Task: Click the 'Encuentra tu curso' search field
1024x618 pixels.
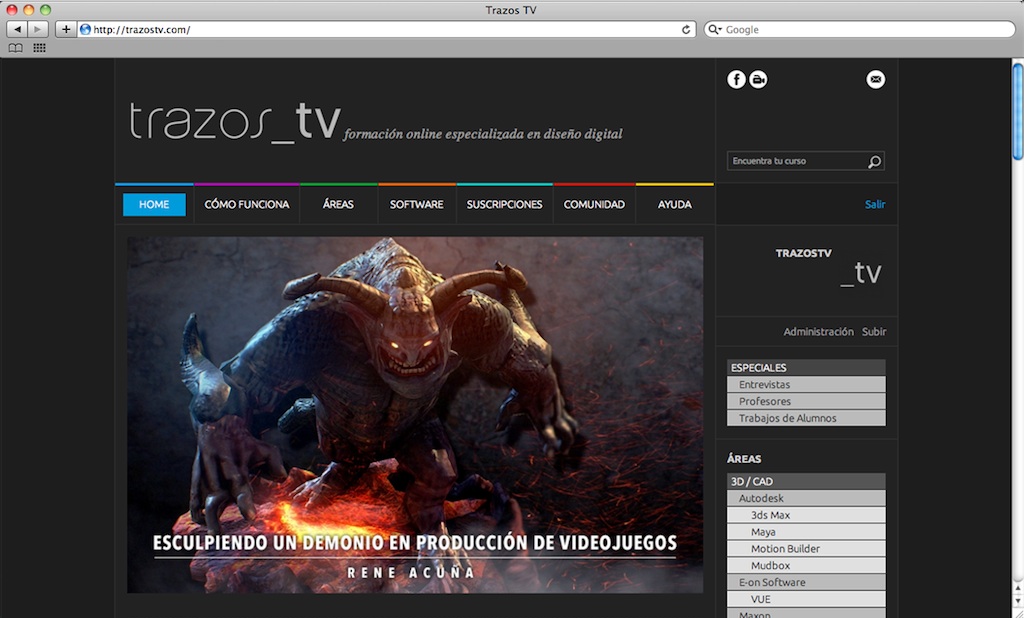Action: tap(796, 162)
